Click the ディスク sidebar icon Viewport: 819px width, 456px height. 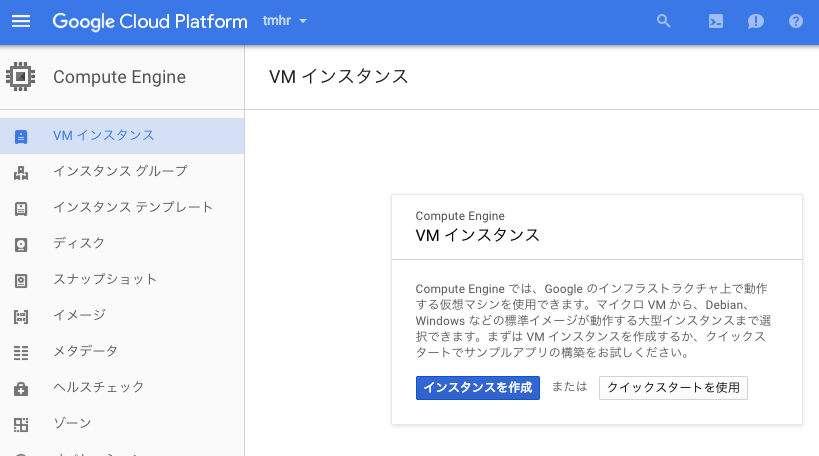pyautogui.click(x=21, y=244)
